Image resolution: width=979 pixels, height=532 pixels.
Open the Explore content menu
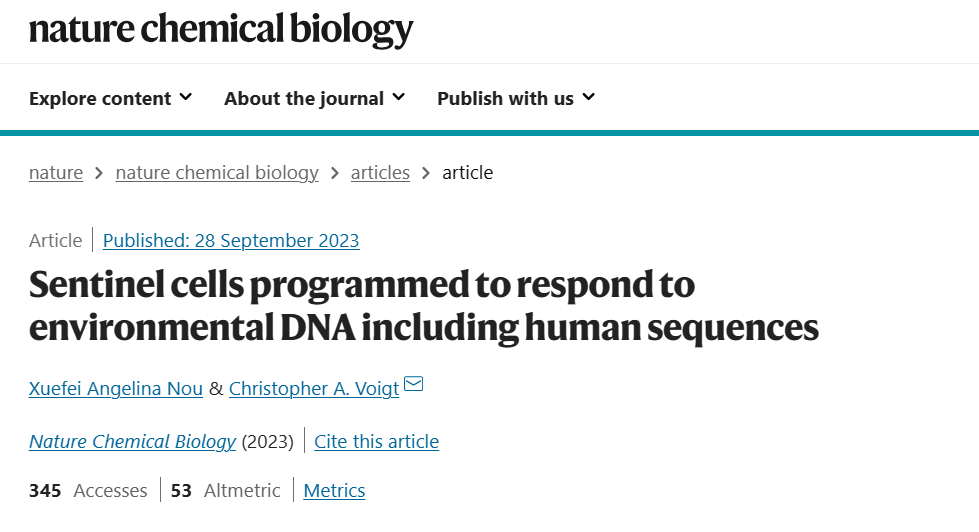111,99
